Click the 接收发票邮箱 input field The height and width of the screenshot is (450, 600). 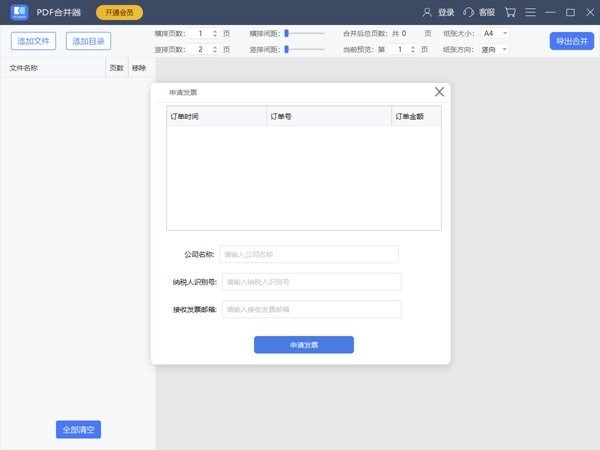click(x=311, y=309)
